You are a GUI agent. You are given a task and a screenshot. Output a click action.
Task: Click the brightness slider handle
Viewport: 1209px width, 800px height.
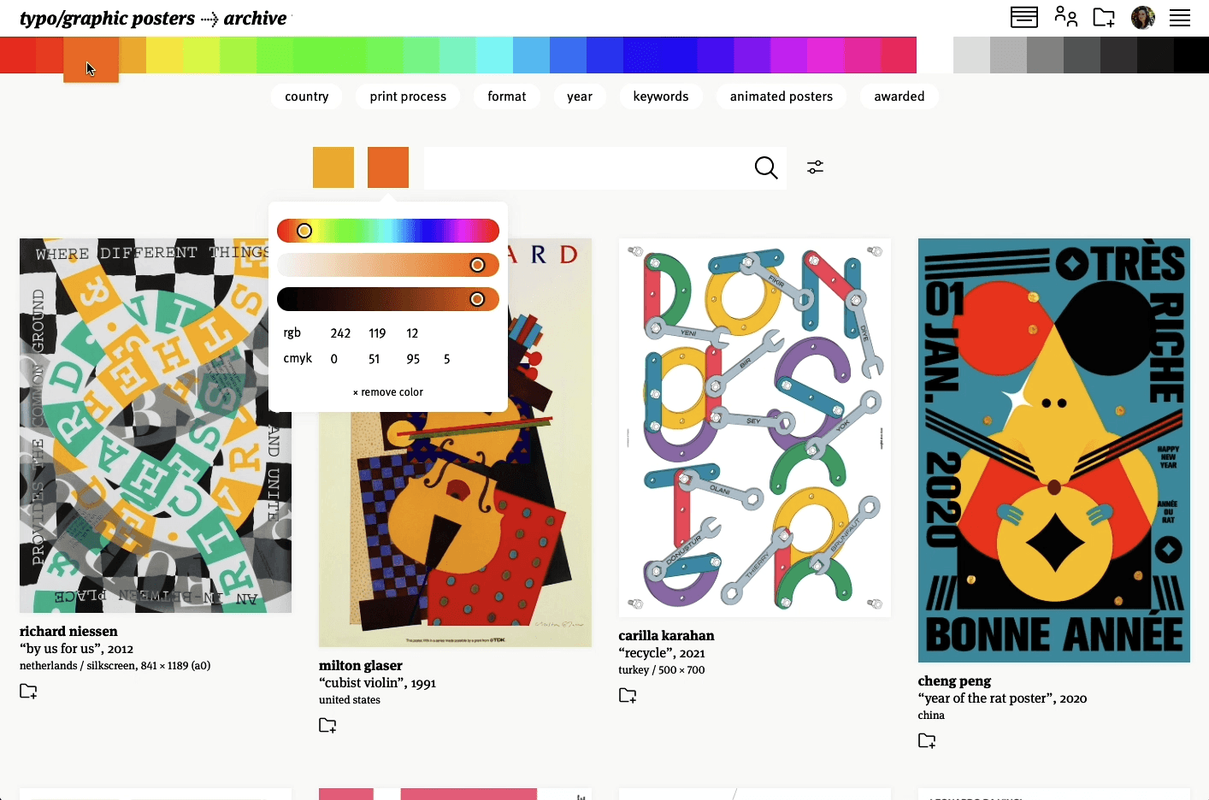pos(478,299)
